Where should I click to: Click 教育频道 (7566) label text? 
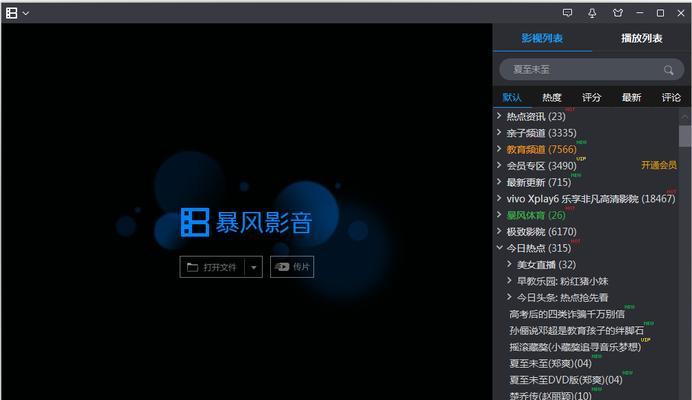click(542, 149)
